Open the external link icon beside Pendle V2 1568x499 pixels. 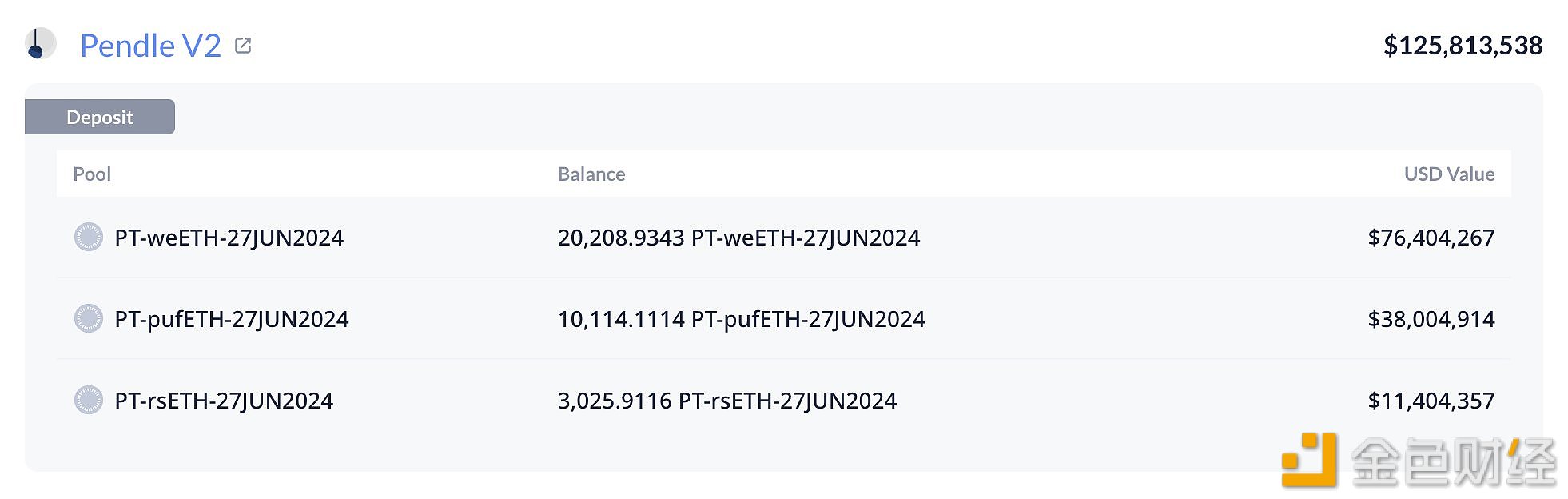point(243,46)
